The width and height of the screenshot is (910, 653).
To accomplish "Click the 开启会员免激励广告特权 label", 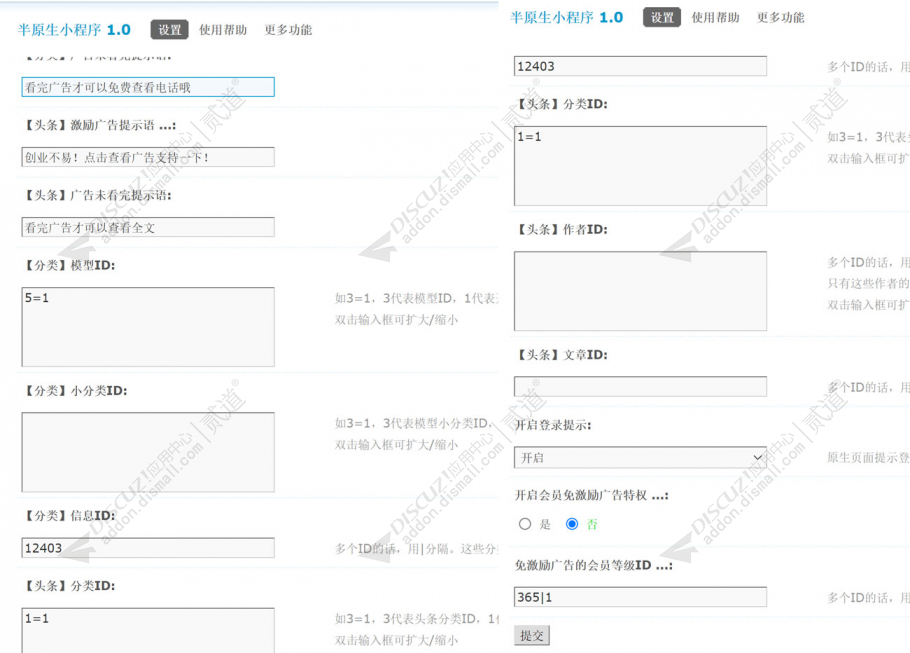I will click(591, 495).
